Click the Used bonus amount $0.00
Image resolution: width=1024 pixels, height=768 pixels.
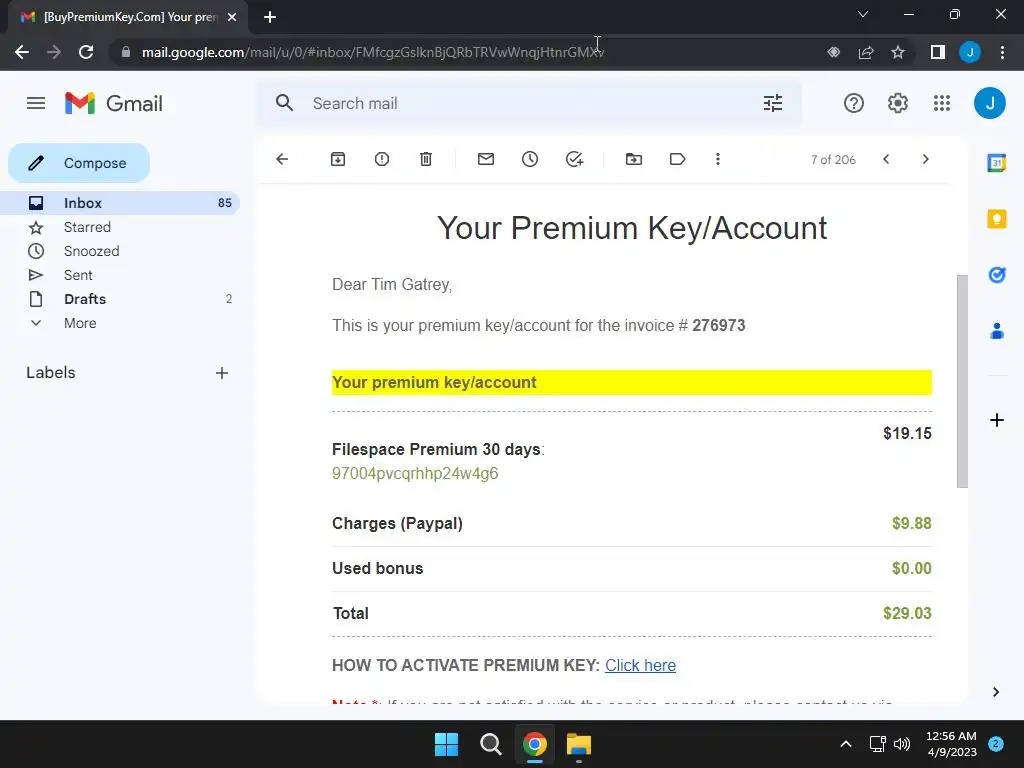912,568
